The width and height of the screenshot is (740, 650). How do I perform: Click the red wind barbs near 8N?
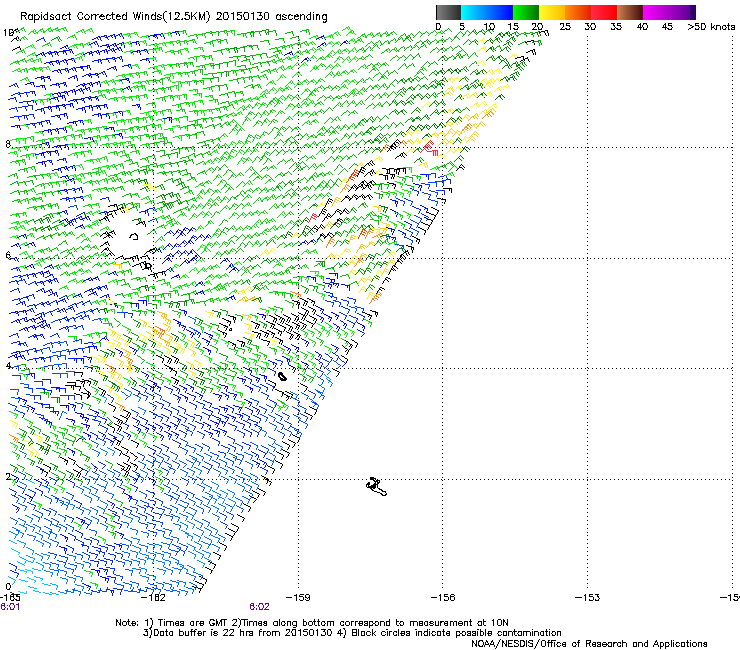pos(430,148)
